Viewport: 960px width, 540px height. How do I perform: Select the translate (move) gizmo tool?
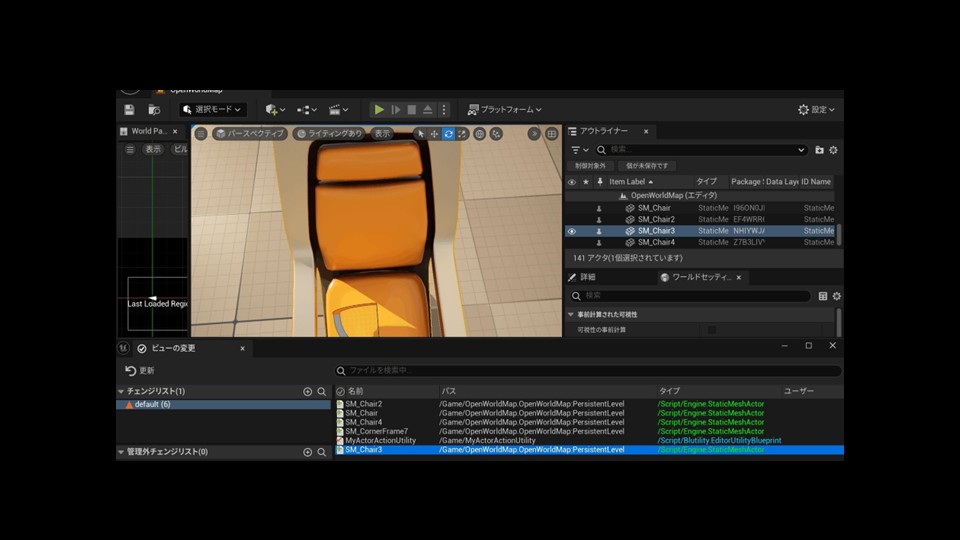pos(434,134)
